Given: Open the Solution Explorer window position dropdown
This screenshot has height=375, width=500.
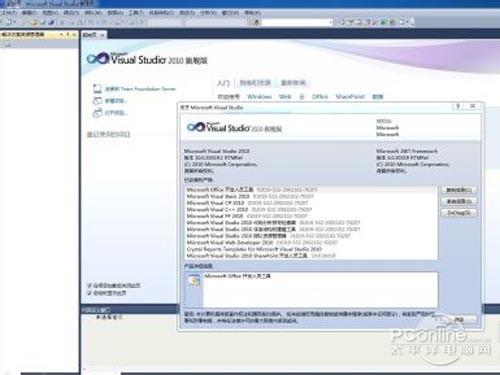Looking at the screenshot, I should pos(62,34).
